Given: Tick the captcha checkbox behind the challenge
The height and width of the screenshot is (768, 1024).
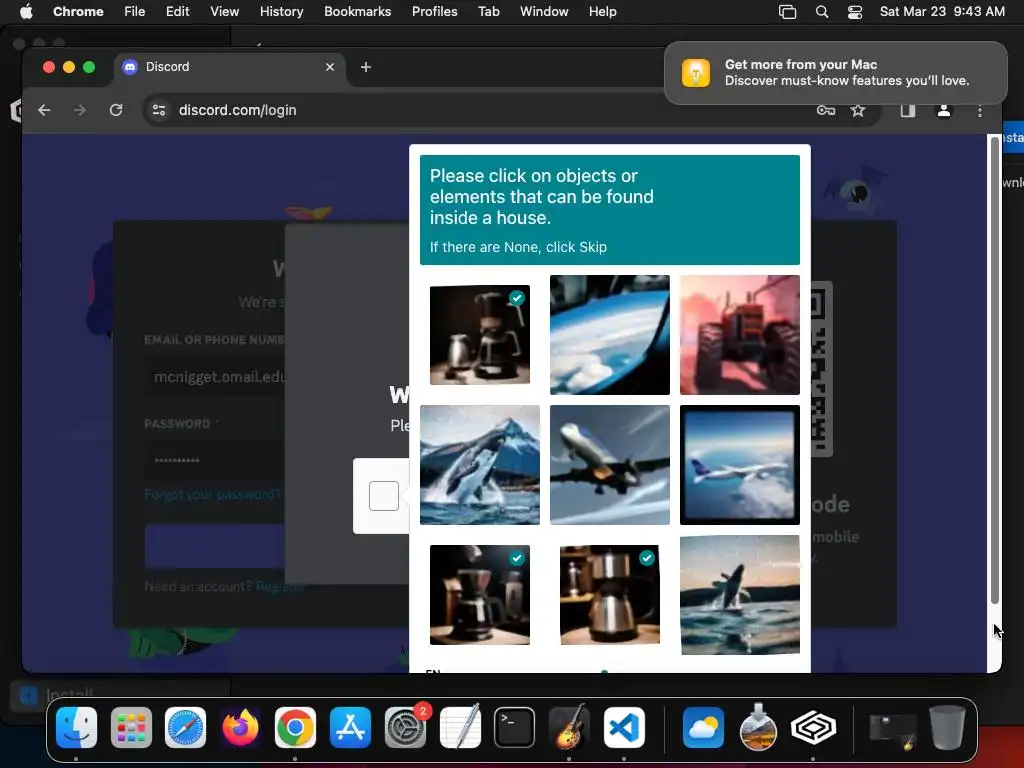Looking at the screenshot, I should pyautogui.click(x=383, y=496).
